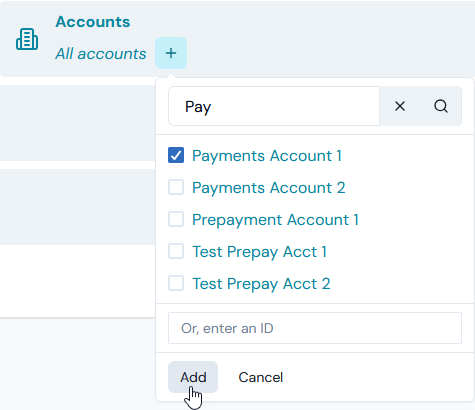This screenshot has width=475, height=410.
Task: Pick the Test Prepay Acct 2 label
Action: [261, 284]
